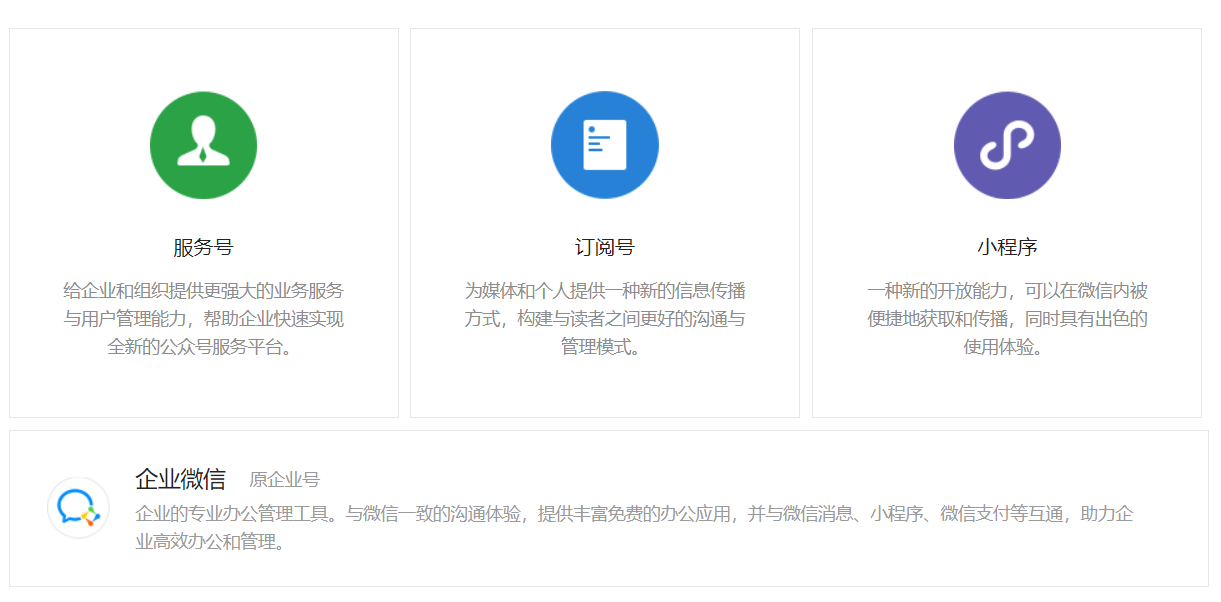This screenshot has width=1221, height=602.
Task: Click the blue 订阅号 document icon
Action: click(605, 145)
